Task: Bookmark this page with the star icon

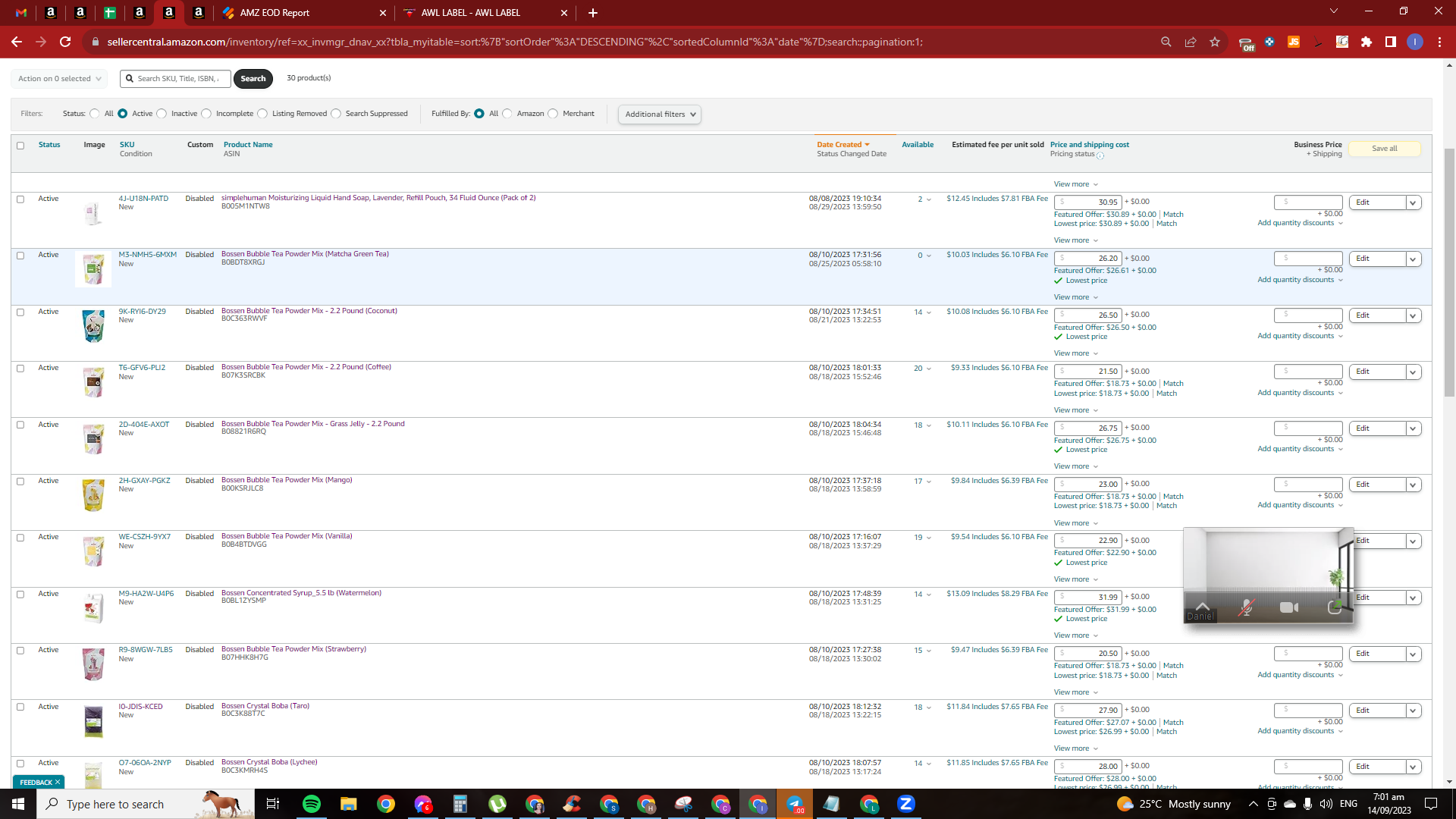Action: tap(1215, 42)
